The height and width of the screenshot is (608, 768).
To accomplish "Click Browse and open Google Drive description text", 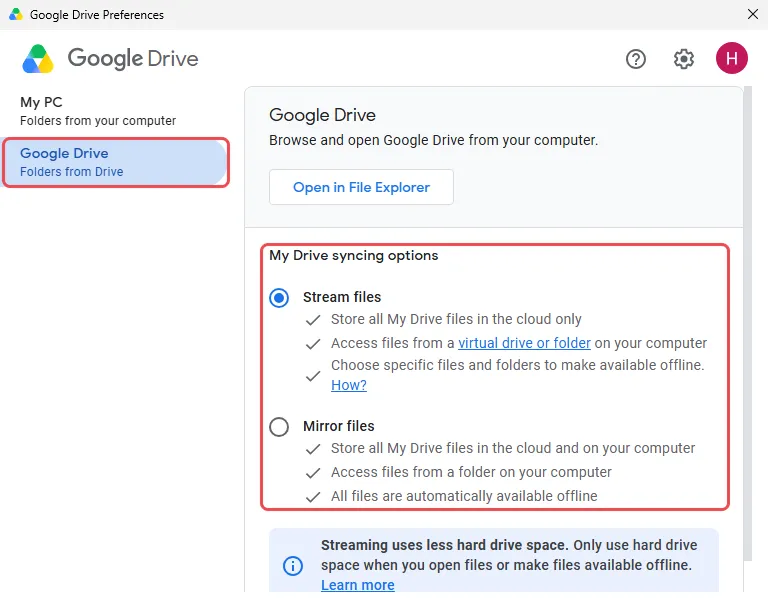I will tap(433, 140).
